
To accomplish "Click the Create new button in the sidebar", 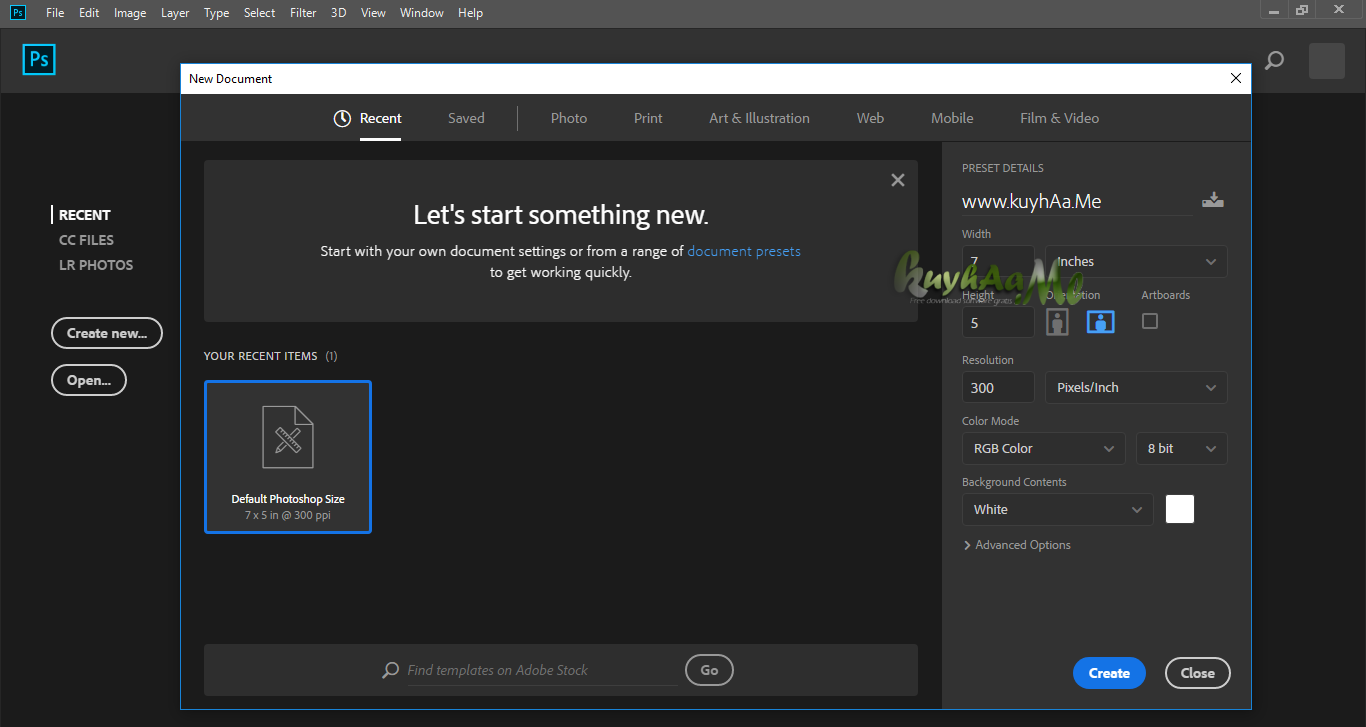I will pyautogui.click(x=106, y=332).
